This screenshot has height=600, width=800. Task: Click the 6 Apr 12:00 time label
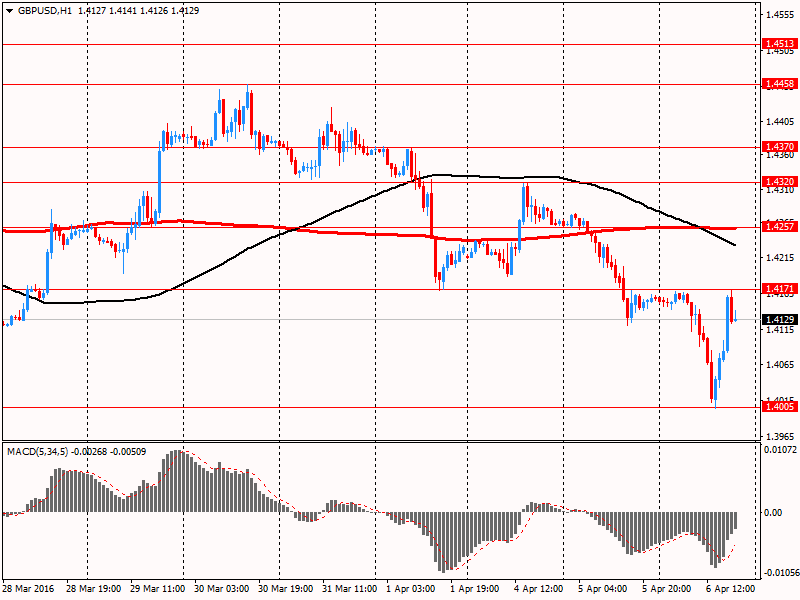point(731,589)
